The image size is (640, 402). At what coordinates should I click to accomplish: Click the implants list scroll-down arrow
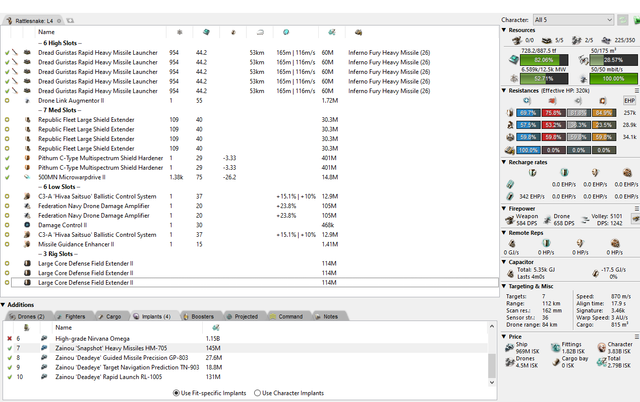pyautogui.click(x=492, y=382)
